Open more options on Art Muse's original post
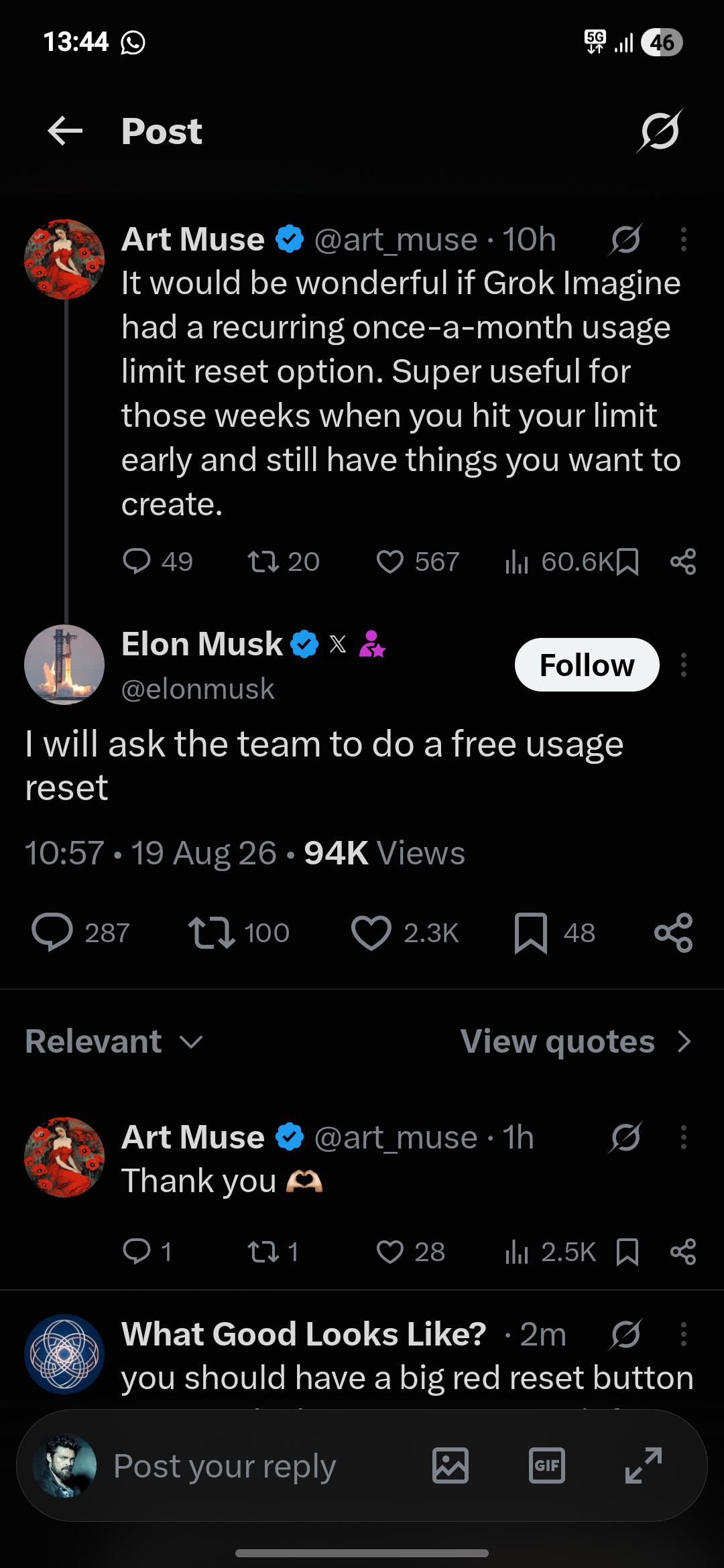Screen dimensions: 724x1568 pyautogui.click(x=684, y=239)
